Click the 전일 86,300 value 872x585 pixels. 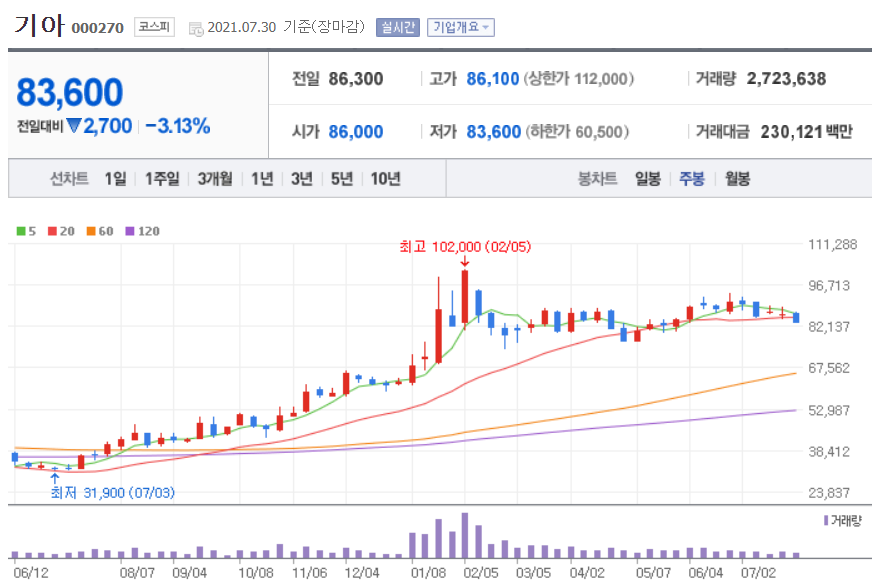(355, 79)
